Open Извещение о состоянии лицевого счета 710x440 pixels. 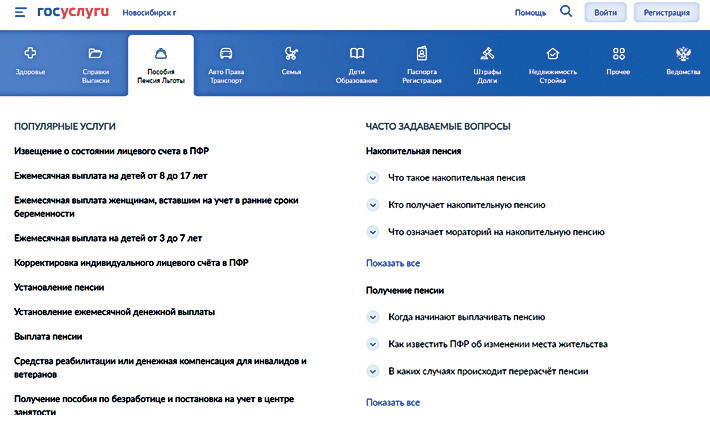pyautogui.click(x=111, y=151)
